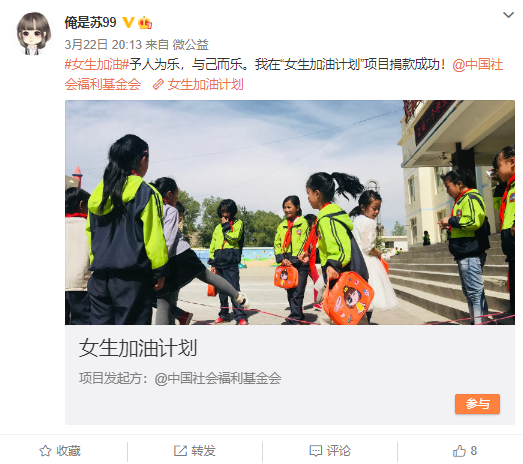The height and width of the screenshot is (464, 523).
Task: Open the 3月22日 20:13 timestamp link
Action: [x=103, y=45]
